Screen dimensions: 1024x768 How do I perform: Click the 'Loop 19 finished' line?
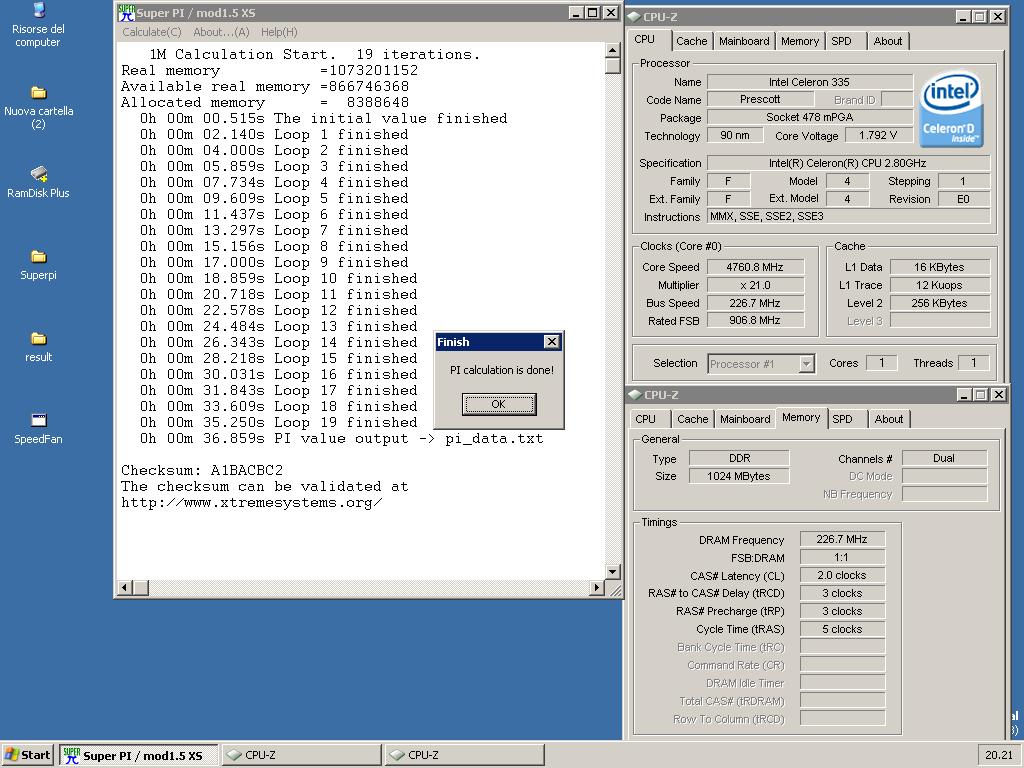(278, 422)
